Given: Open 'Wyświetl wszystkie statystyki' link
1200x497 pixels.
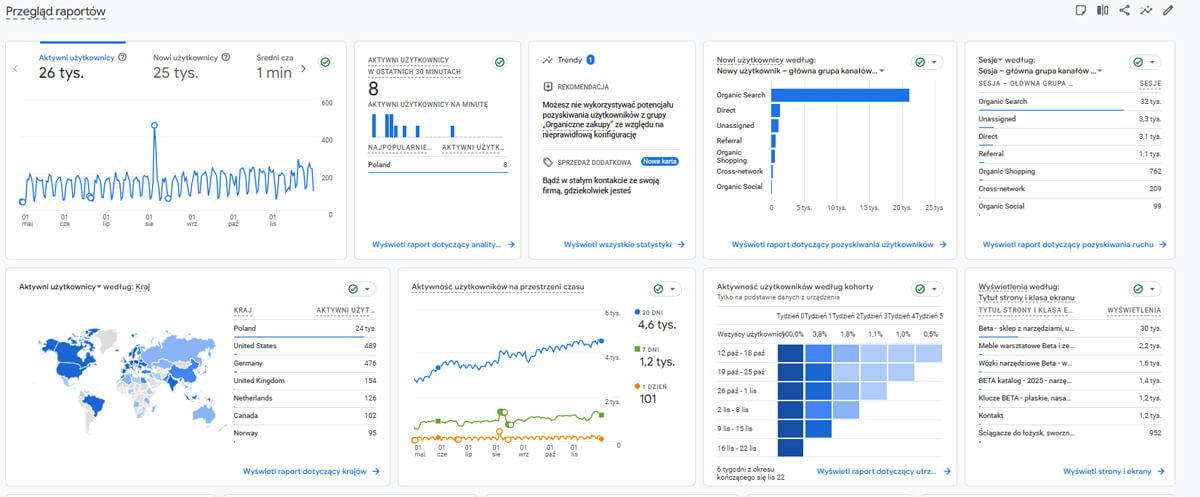Looking at the screenshot, I should point(624,244).
